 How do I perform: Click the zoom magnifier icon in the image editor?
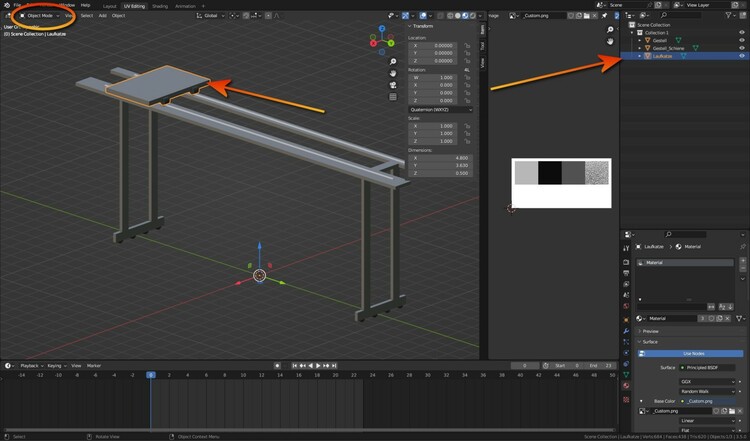point(610,30)
